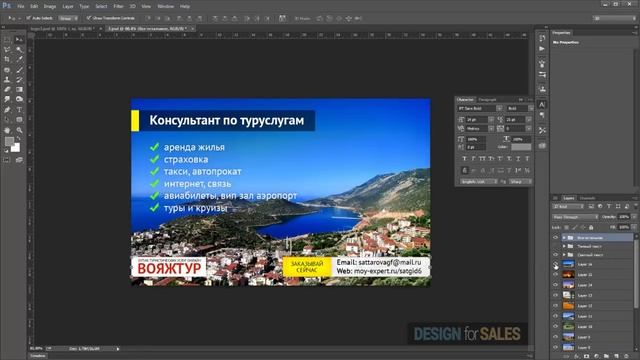
Task: Select the Hand tool
Action: click(x=7, y=131)
